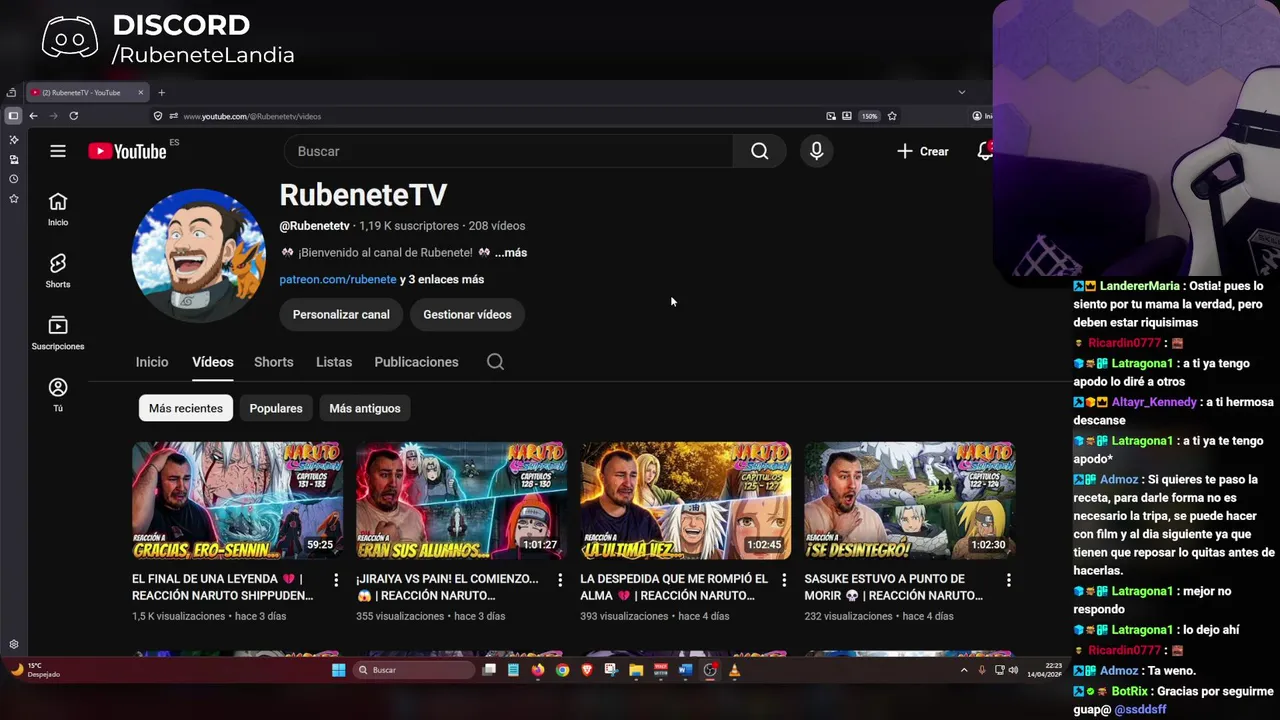Screen dimensions: 1280x720
Task: Reset the 150% zoom level badge
Action: (869, 116)
